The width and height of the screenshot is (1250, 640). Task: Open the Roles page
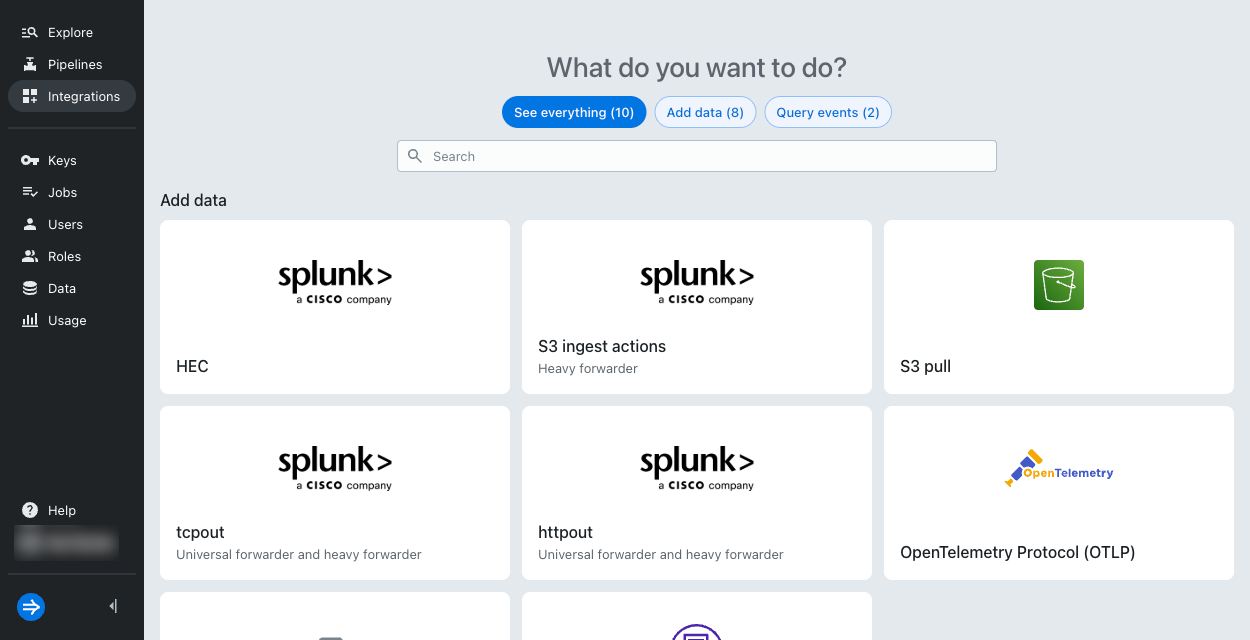(x=72, y=256)
